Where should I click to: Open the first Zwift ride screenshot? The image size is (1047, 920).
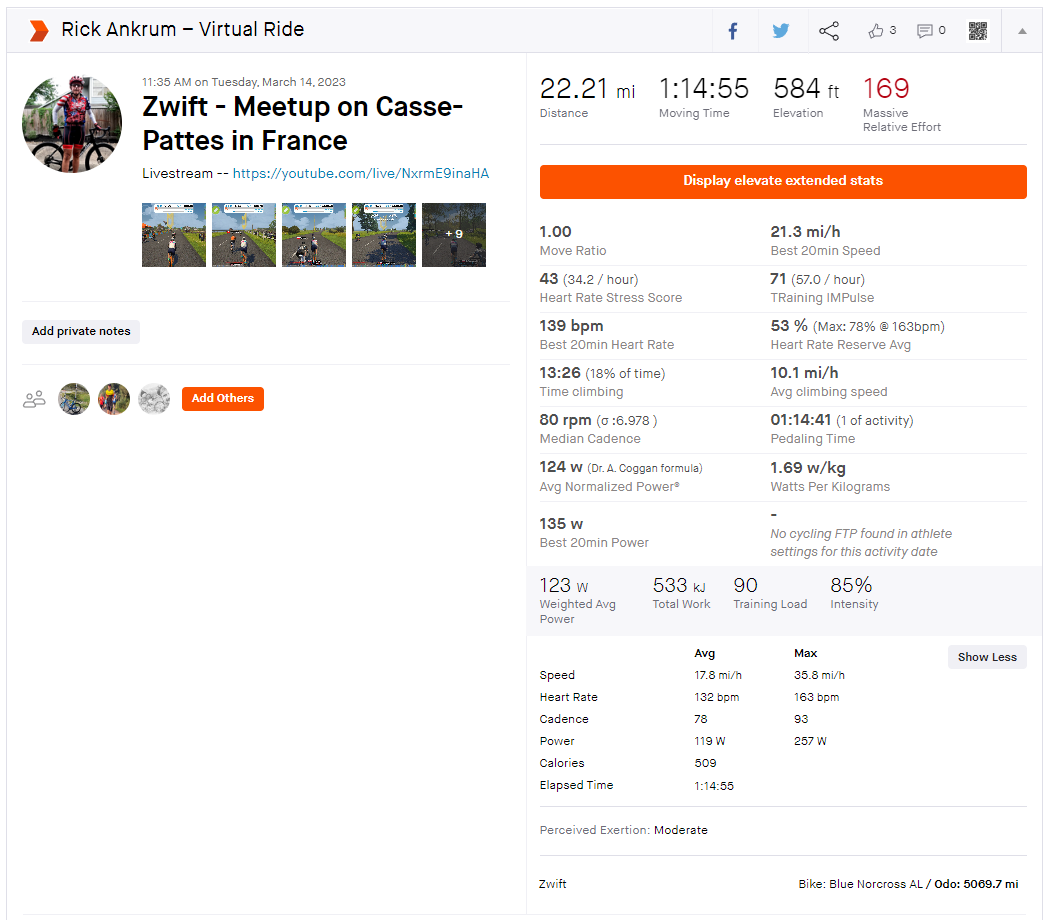tap(174, 235)
